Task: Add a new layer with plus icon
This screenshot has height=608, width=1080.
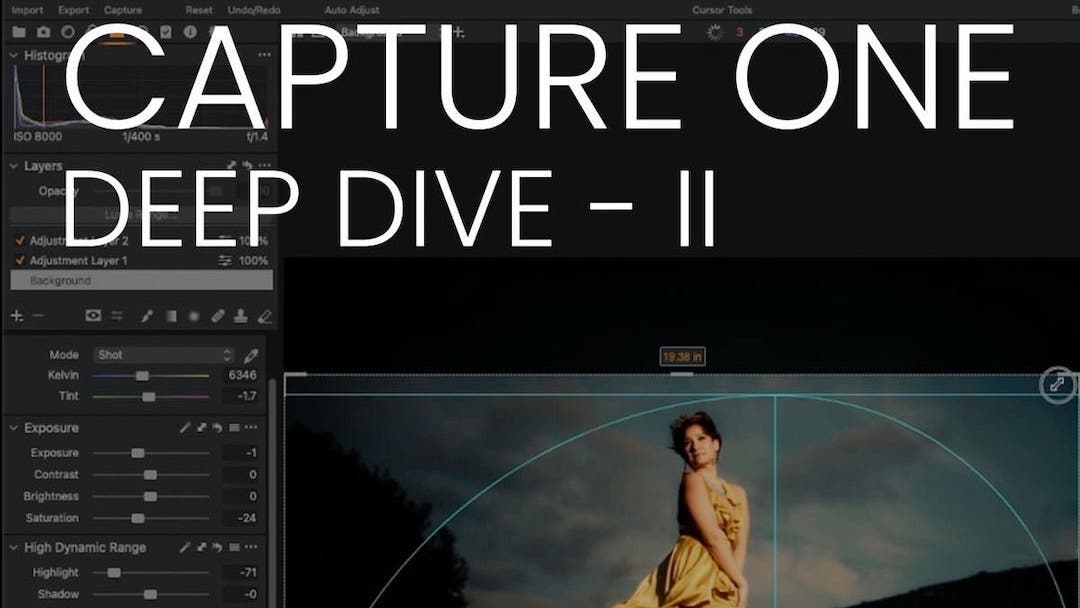Action: (x=17, y=315)
